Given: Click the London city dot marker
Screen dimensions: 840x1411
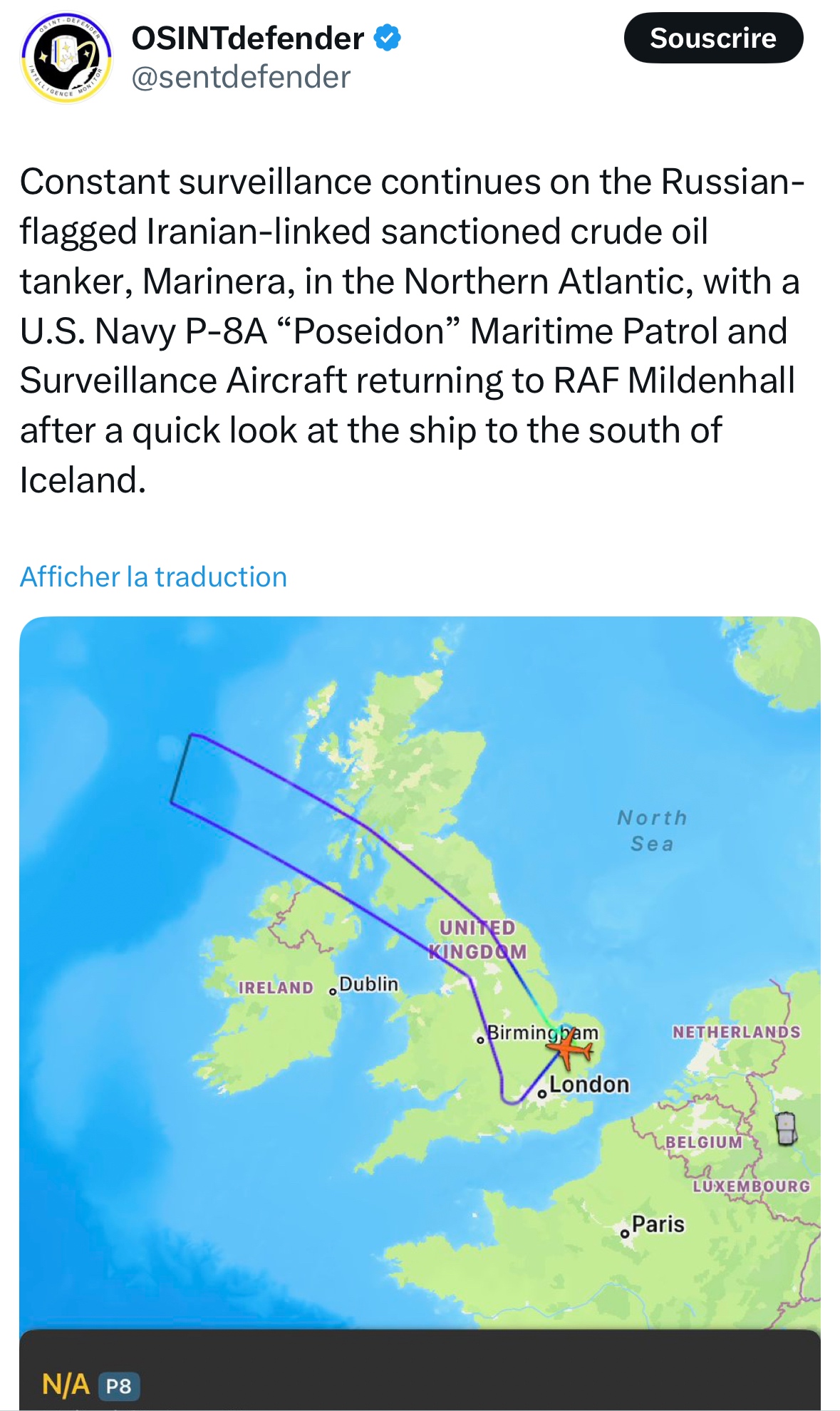Looking at the screenshot, I should pyautogui.click(x=542, y=1094).
